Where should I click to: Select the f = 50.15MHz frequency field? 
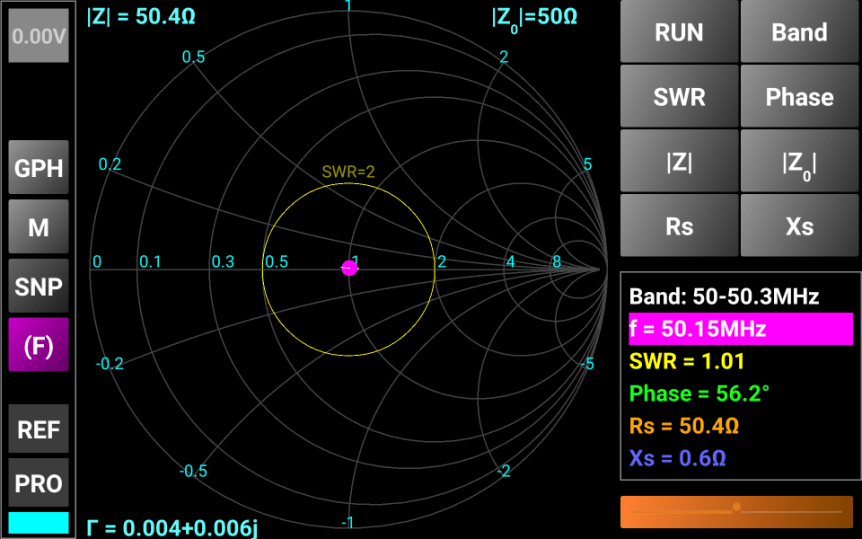click(740, 329)
